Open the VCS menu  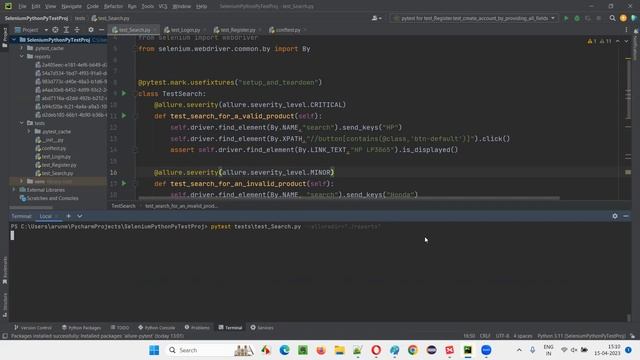tap(163, 6)
